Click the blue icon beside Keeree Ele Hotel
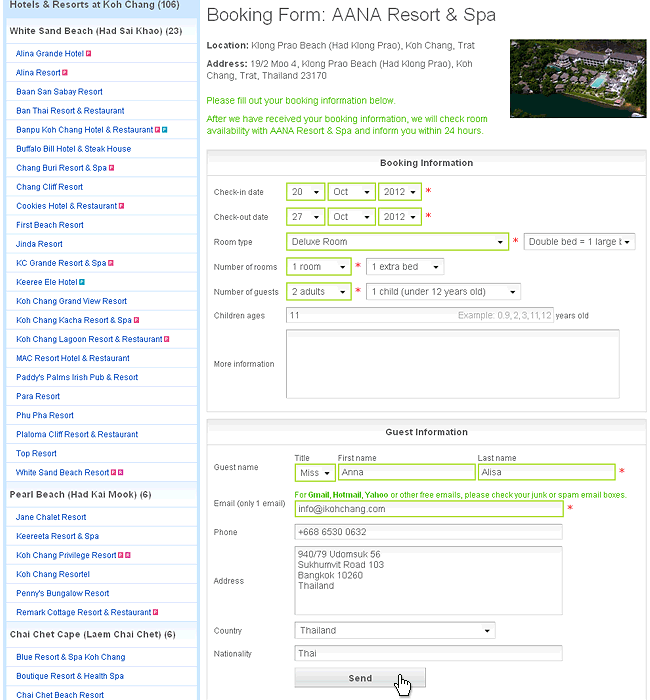This screenshot has width=650, height=700. (x=82, y=282)
